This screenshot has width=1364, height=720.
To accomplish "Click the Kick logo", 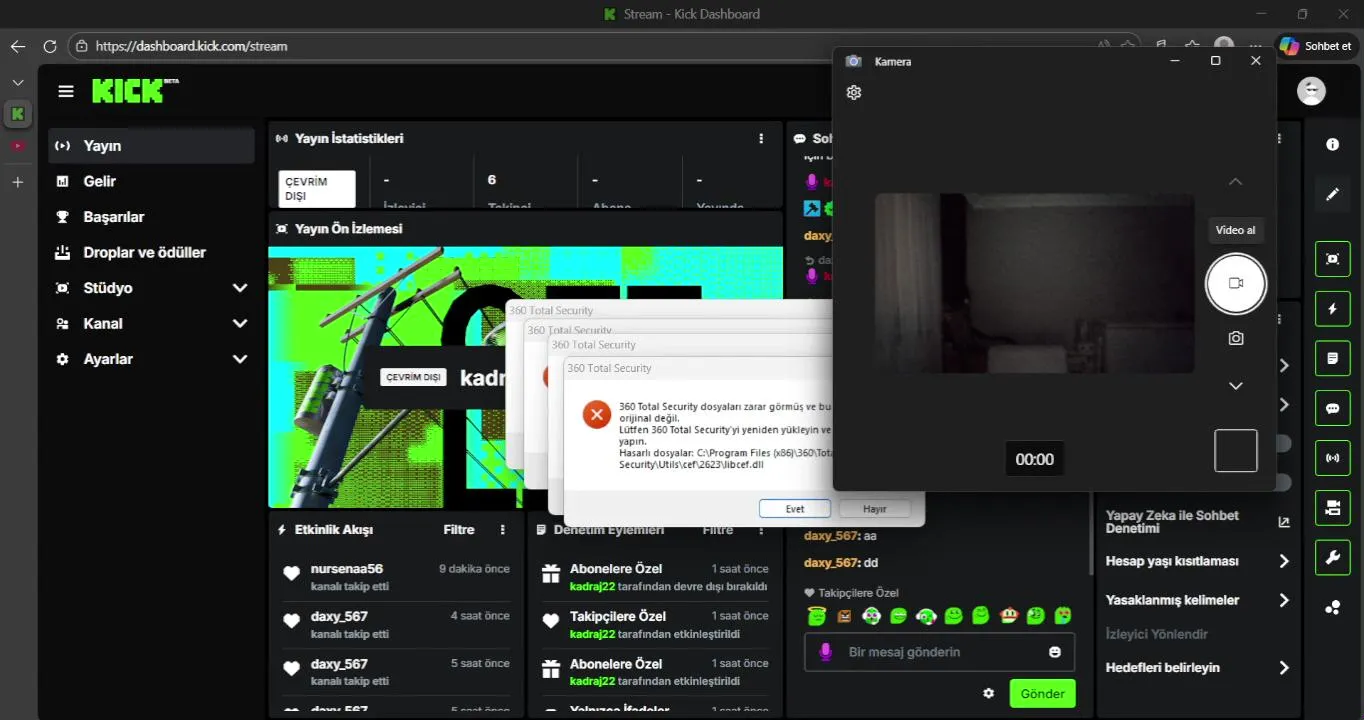I will [x=134, y=91].
